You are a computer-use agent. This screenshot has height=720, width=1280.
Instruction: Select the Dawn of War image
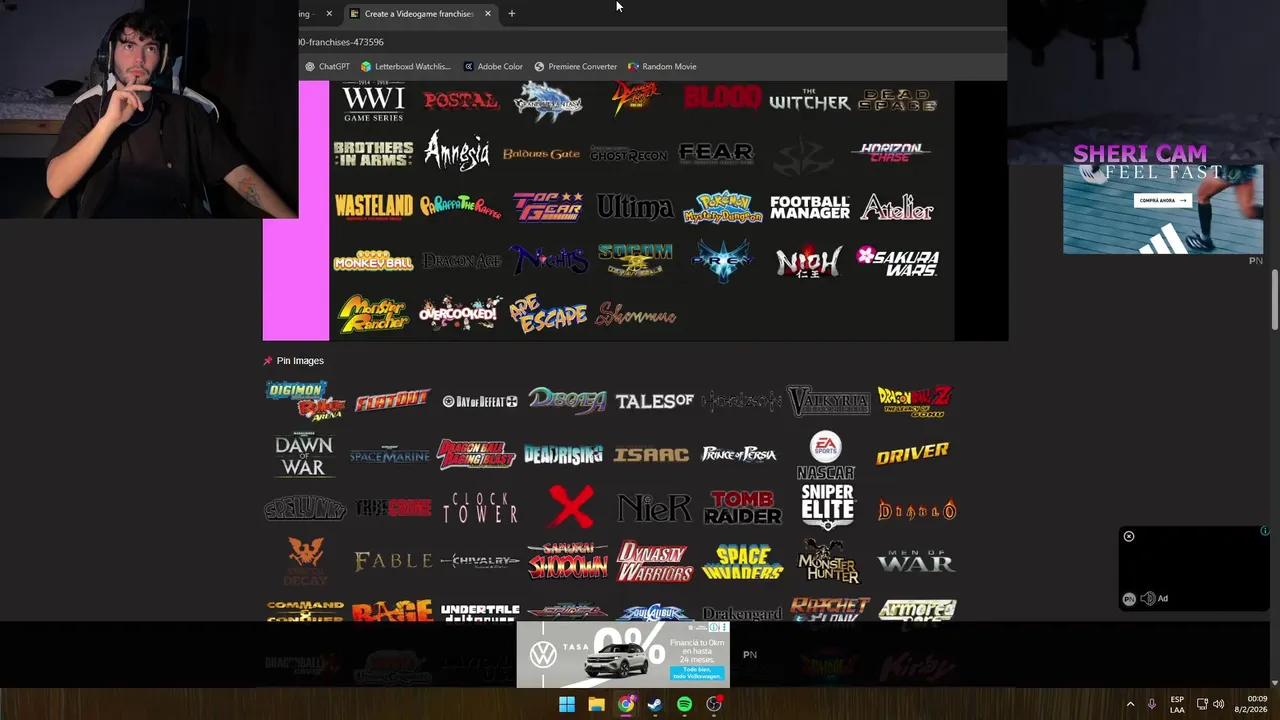tap(304, 454)
